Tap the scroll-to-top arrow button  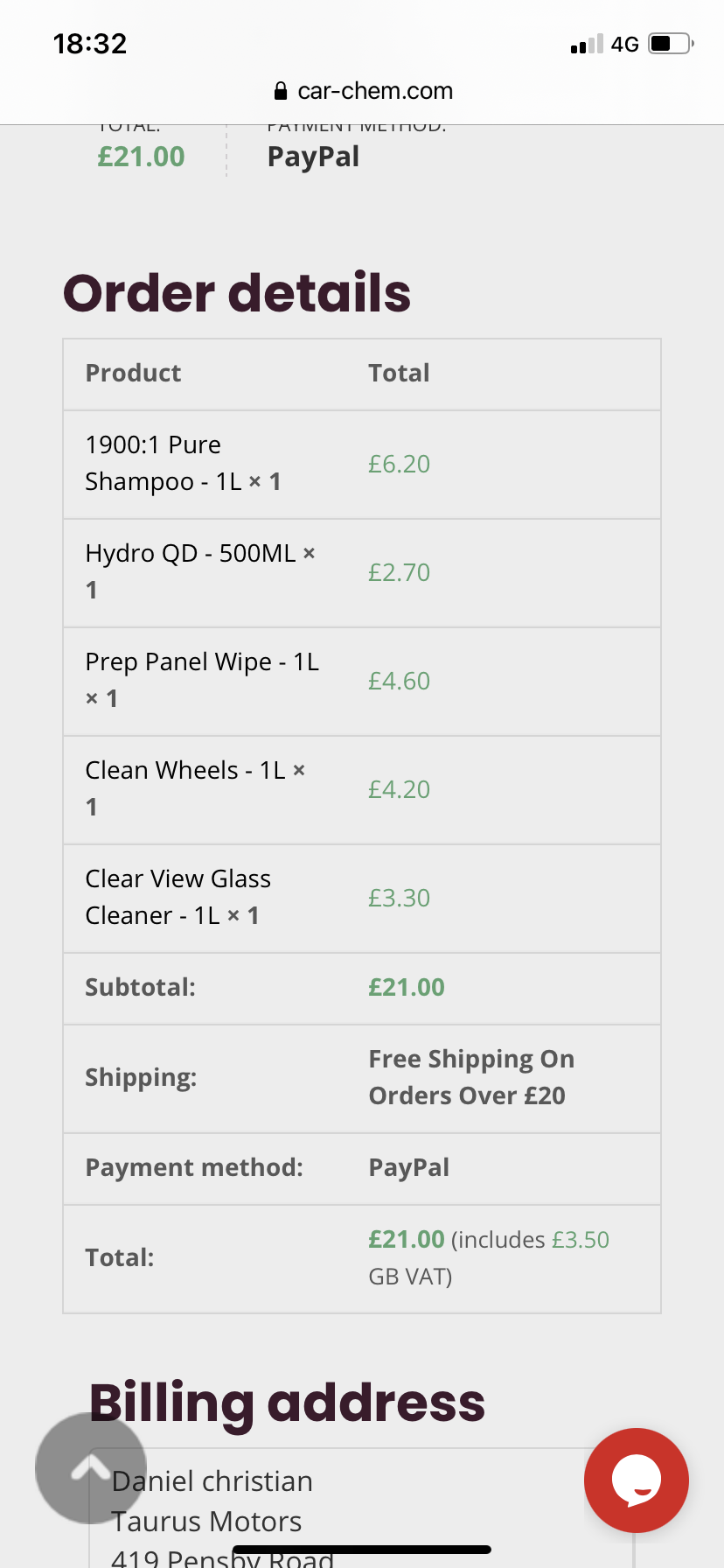click(91, 1468)
